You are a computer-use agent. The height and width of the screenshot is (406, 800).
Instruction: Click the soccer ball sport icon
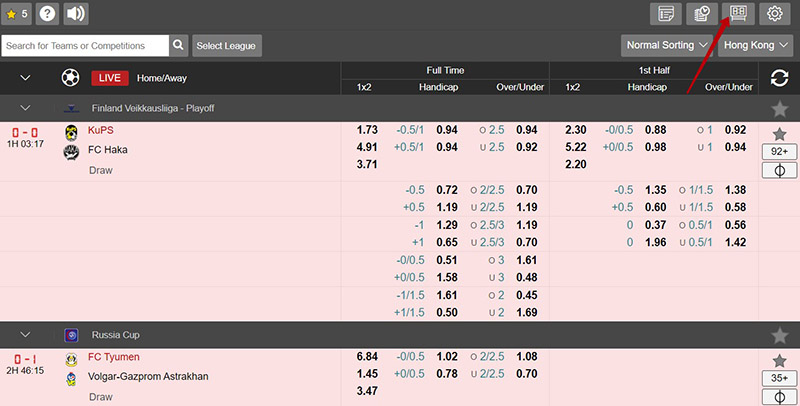[70, 77]
